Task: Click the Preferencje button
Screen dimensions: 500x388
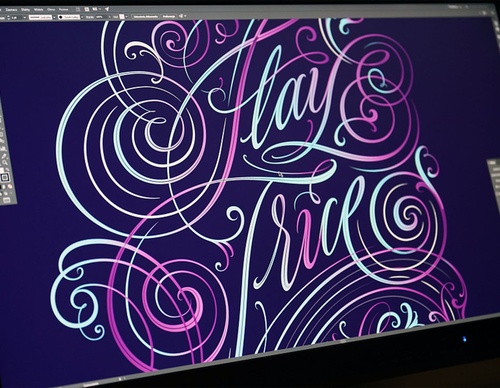Action: tap(169, 17)
